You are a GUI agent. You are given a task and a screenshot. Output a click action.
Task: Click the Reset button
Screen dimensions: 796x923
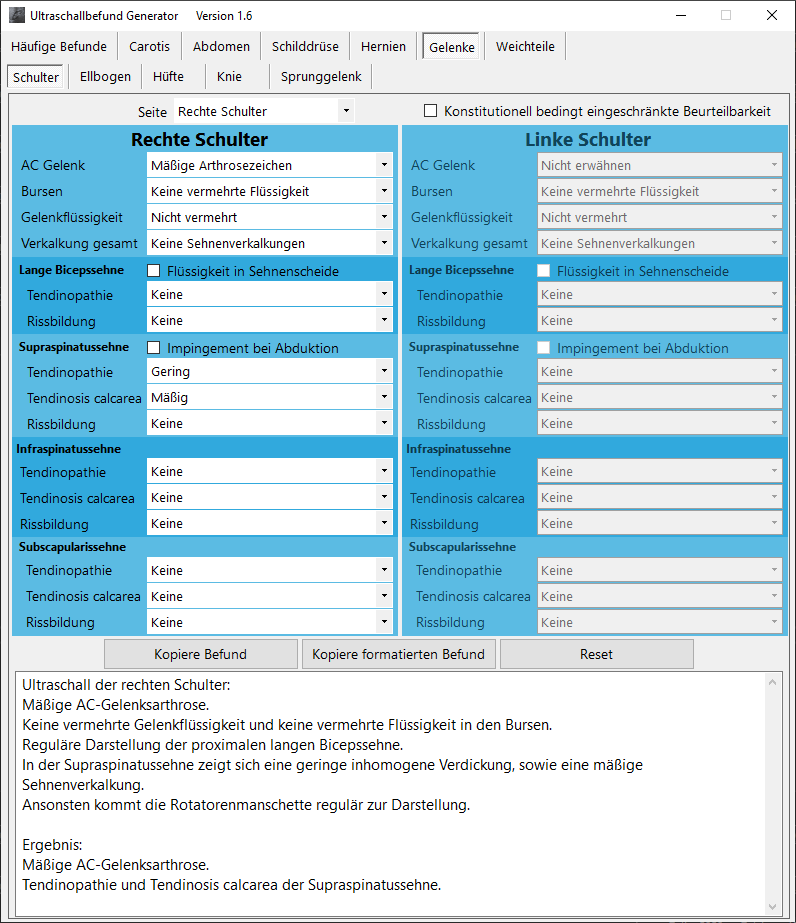(x=596, y=654)
